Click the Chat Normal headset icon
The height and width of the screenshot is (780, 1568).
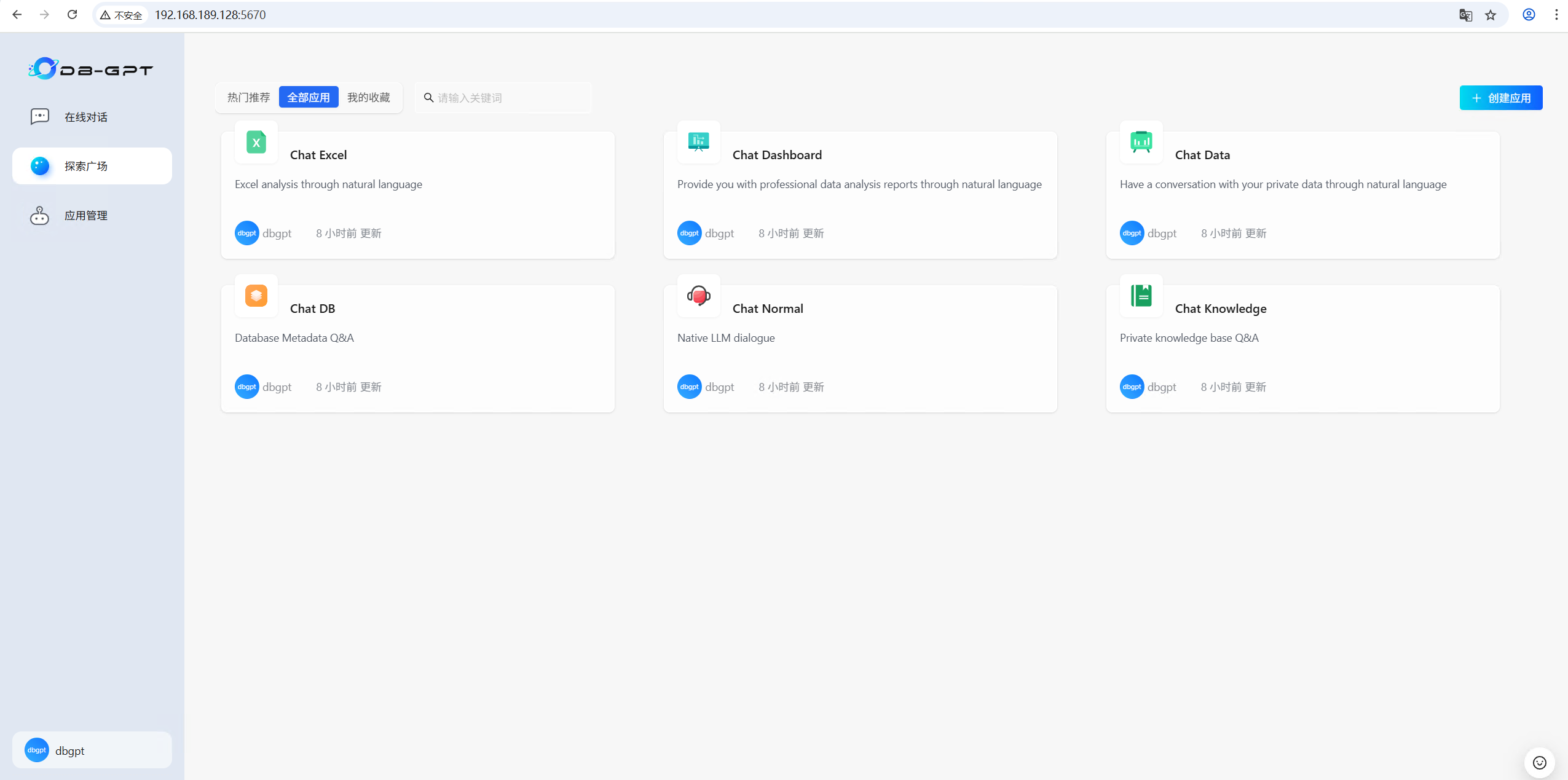point(699,296)
